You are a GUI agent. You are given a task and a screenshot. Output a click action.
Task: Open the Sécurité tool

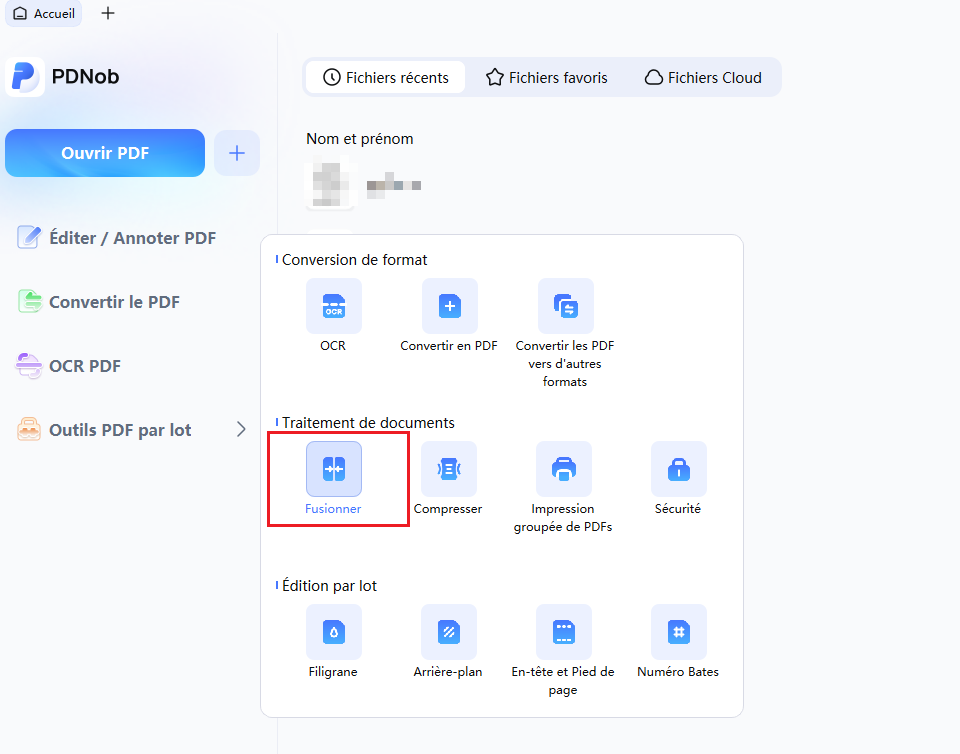[x=678, y=469]
